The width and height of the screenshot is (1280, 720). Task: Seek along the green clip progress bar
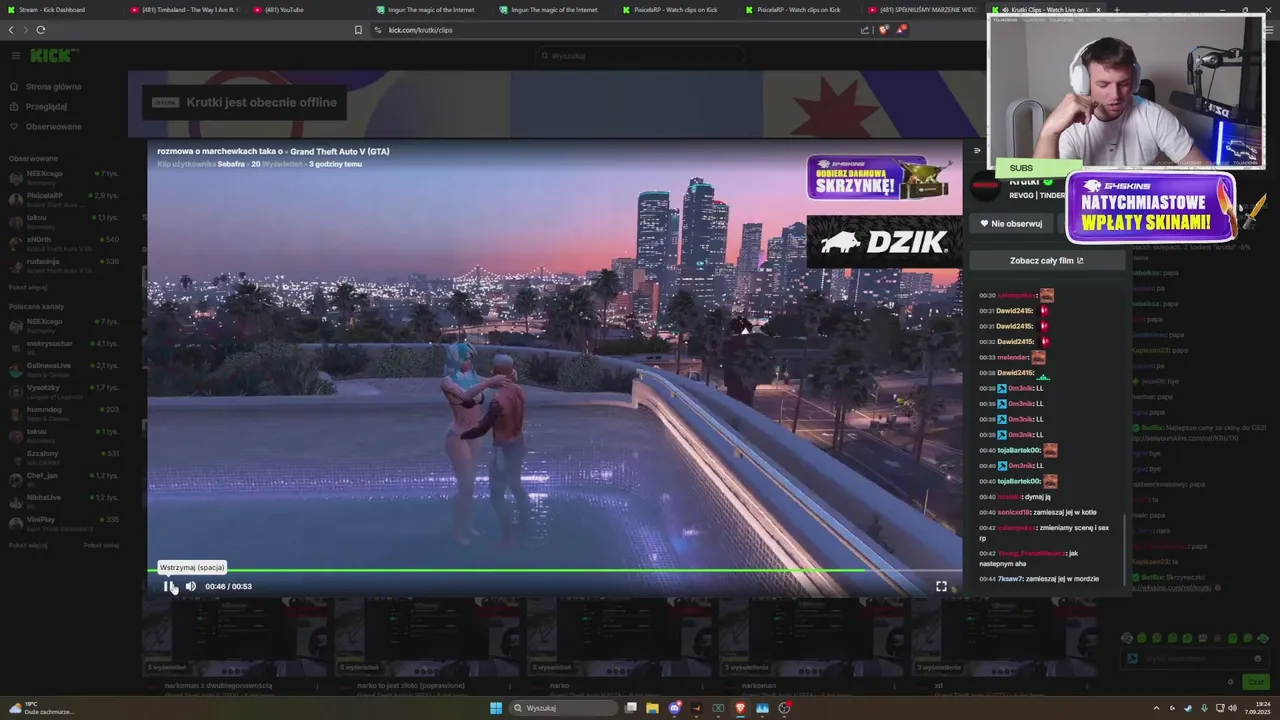[x=555, y=570]
